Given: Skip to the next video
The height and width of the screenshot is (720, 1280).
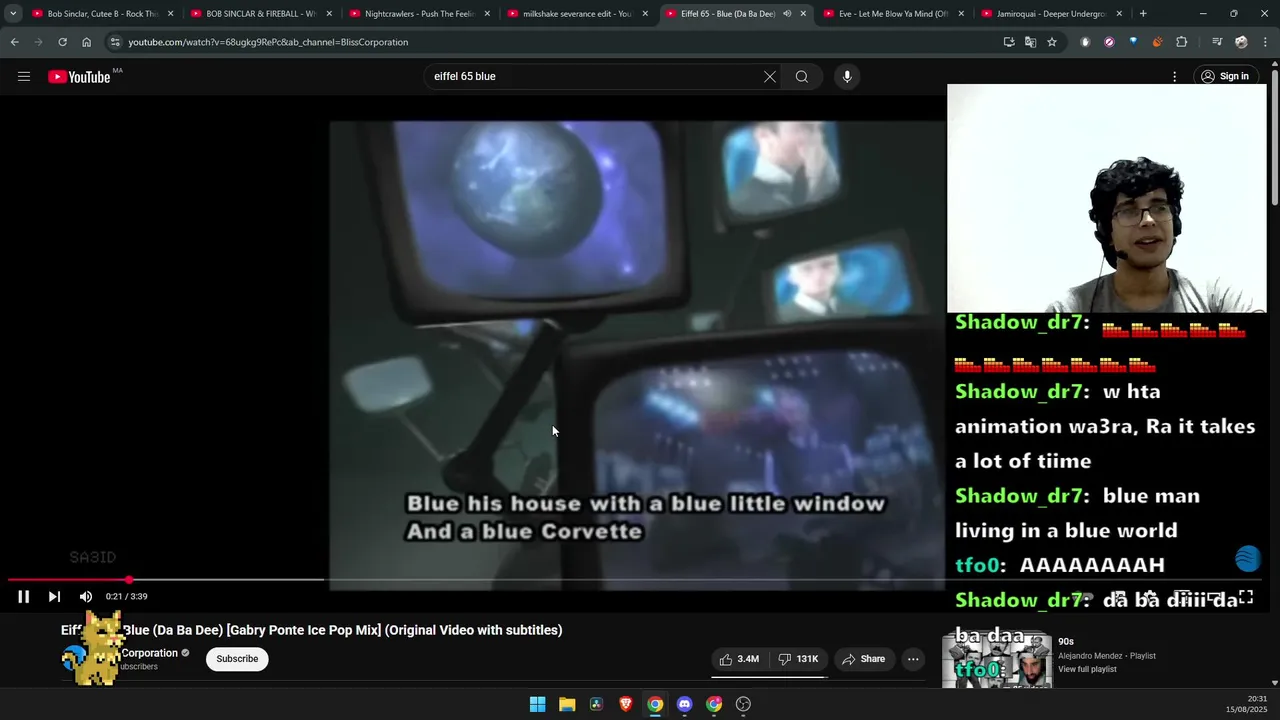Looking at the screenshot, I should pyautogui.click(x=55, y=596).
